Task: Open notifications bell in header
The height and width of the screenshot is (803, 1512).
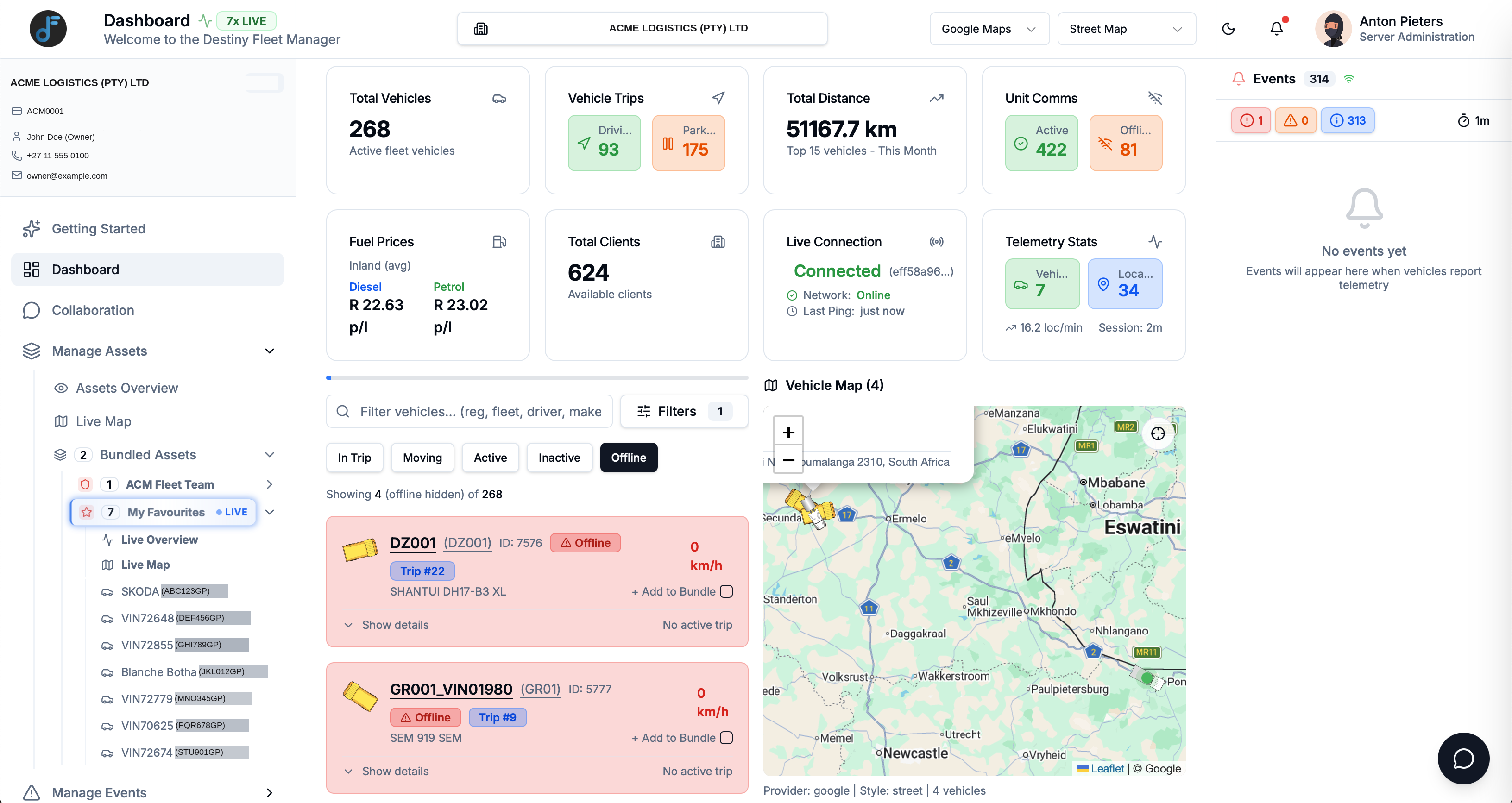Action: click(1276, 29)
